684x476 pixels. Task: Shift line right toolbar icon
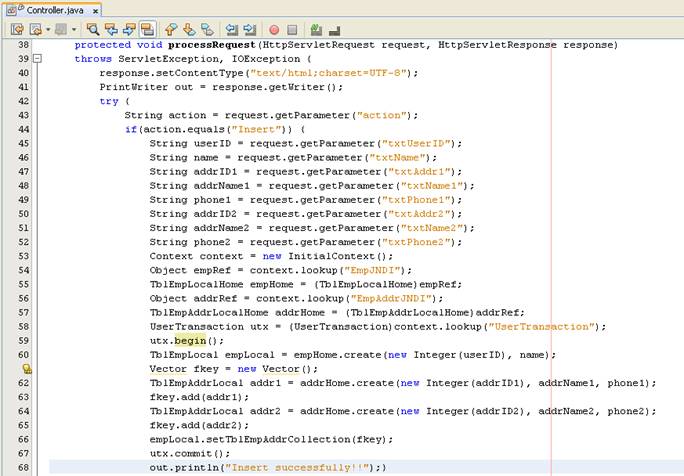[x=250, y=30]
